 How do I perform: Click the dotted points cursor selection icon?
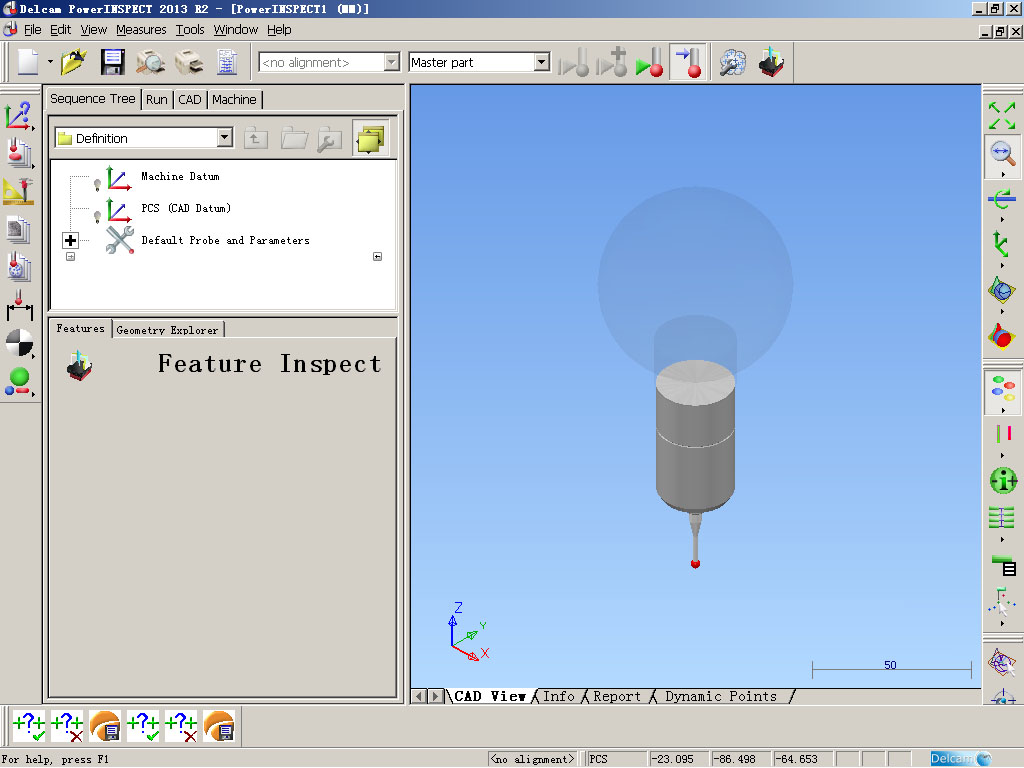coord(1002,602)
